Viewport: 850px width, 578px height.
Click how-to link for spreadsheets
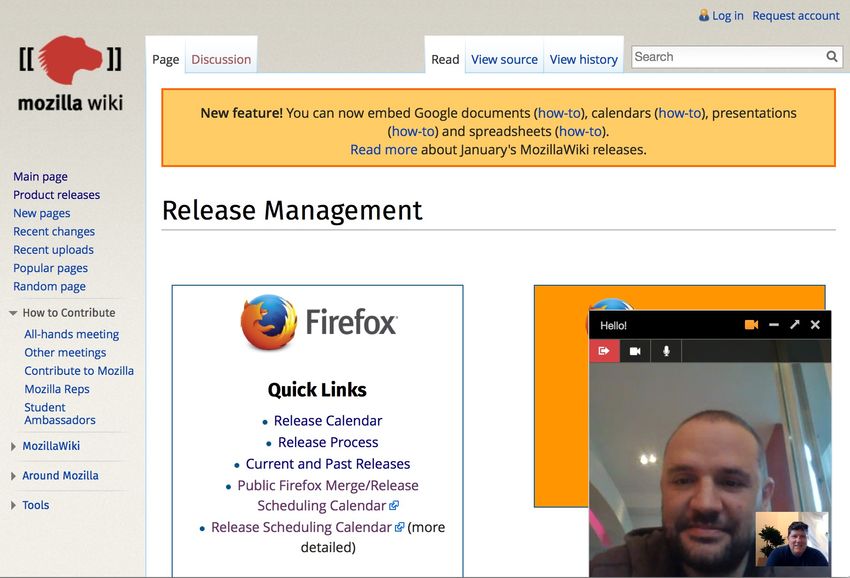pos(581,132)
